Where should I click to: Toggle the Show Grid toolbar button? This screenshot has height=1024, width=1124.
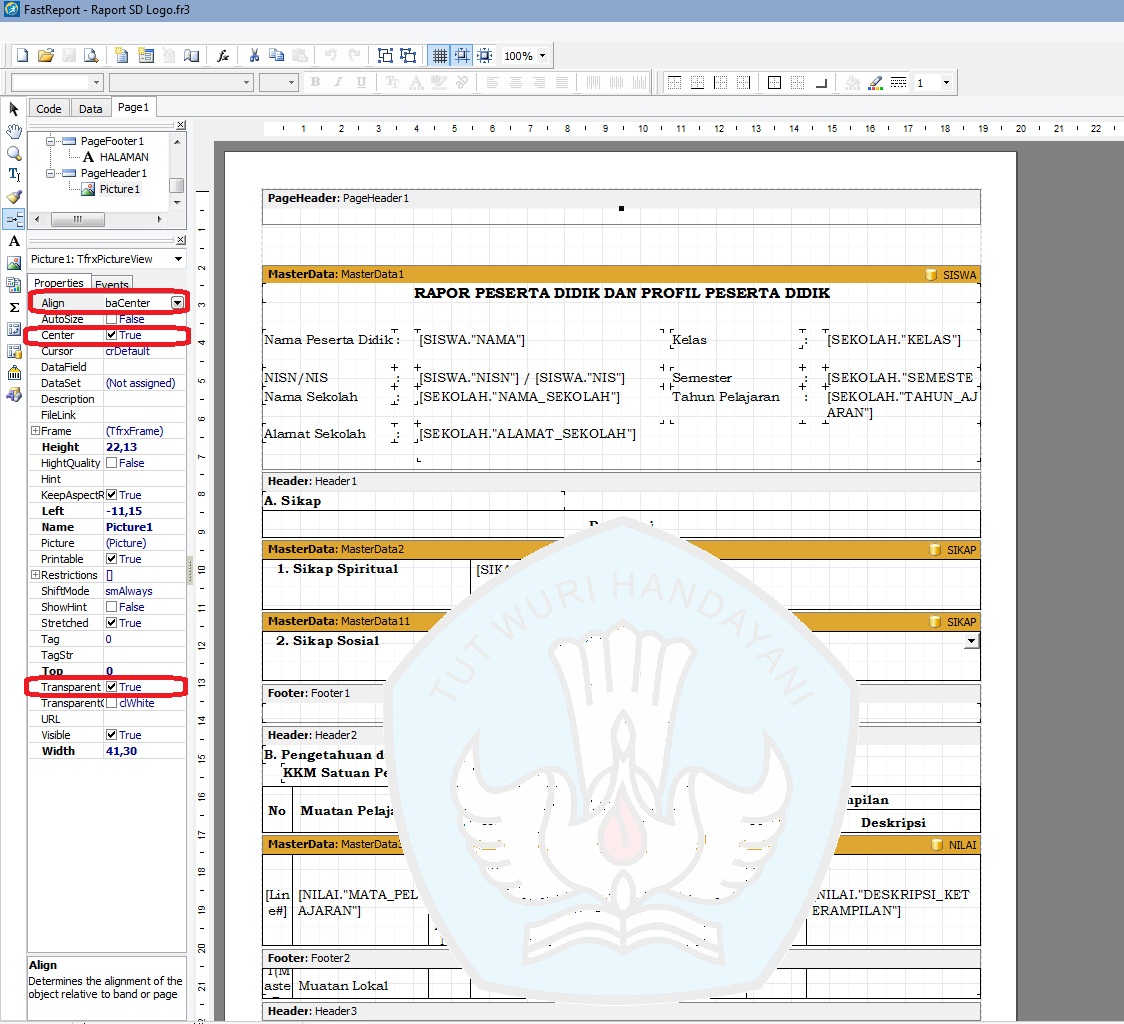(438, 56)
